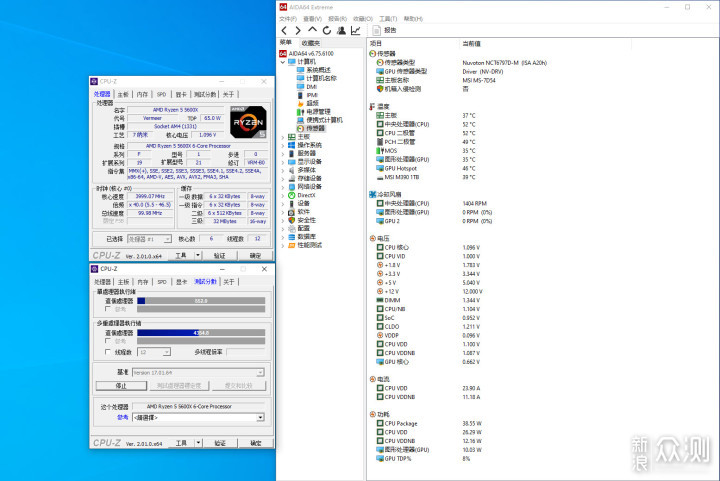Switch to the 收藏夹 tab in AIDA64
Screen dimensions: 720x481
311,43
